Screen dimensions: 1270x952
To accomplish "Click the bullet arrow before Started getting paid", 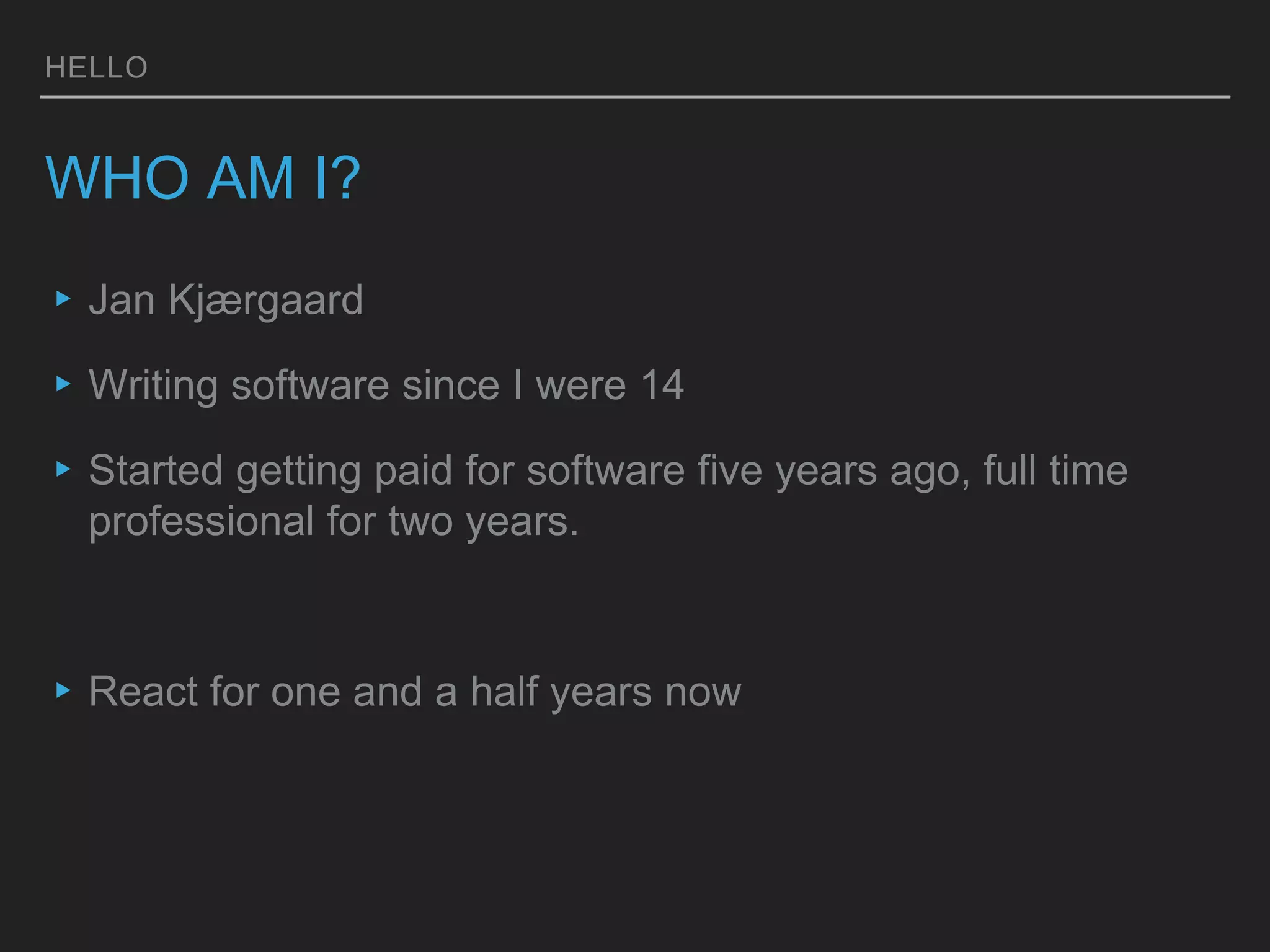I will click(x=63, y=469).
